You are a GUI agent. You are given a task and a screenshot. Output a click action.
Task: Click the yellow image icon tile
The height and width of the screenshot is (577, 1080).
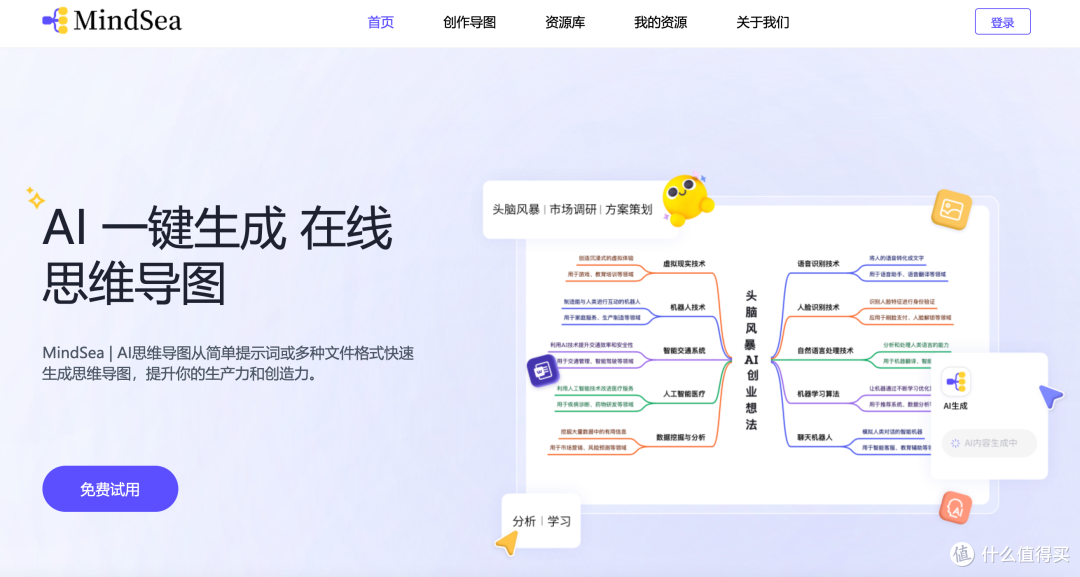coord(951,209)
